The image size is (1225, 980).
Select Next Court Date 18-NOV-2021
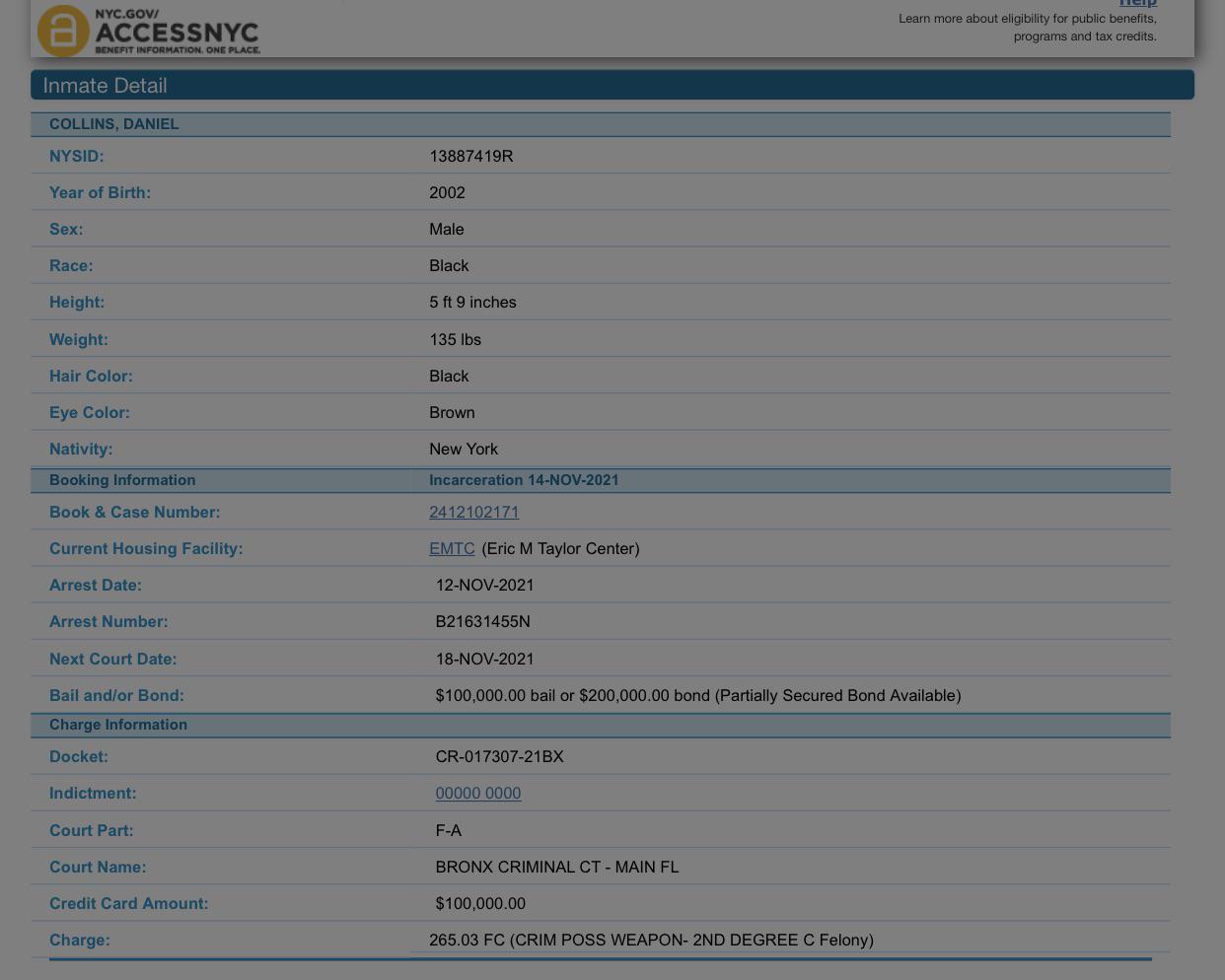click(484, 659)
